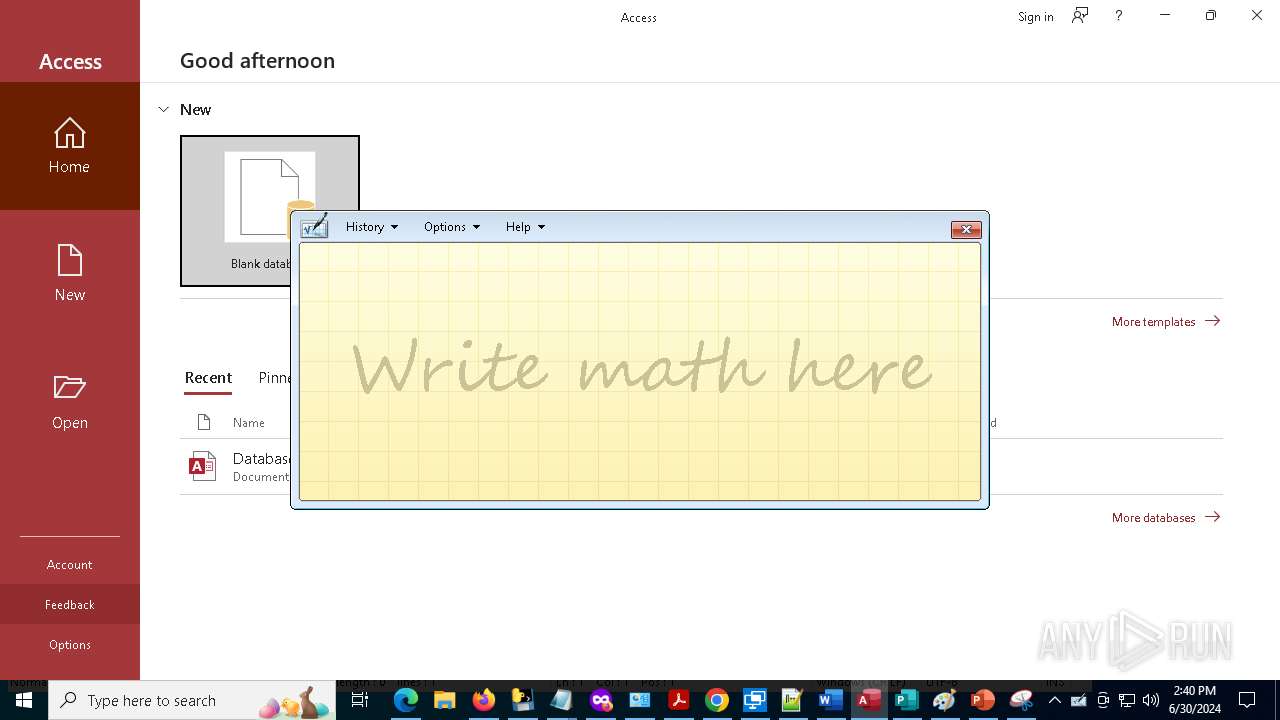Open the Home page in the Access sidebar

coord(70,146)
